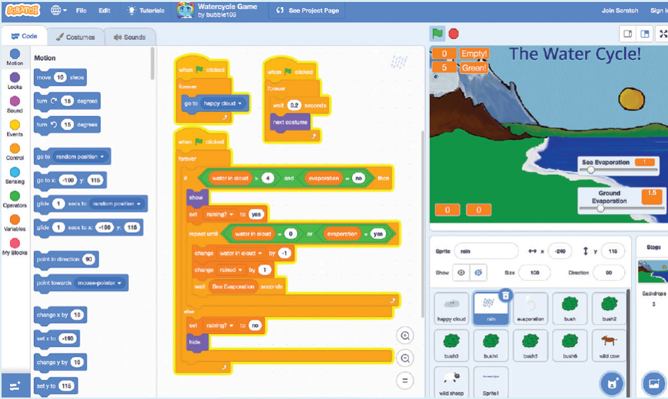668x399 pixels.
Task: Click the Join Scratch link
Action: [619, 10]
